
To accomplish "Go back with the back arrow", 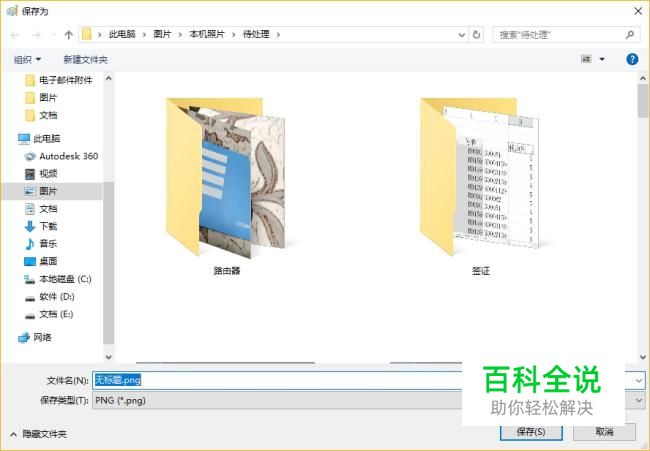I will coord(15,35).
